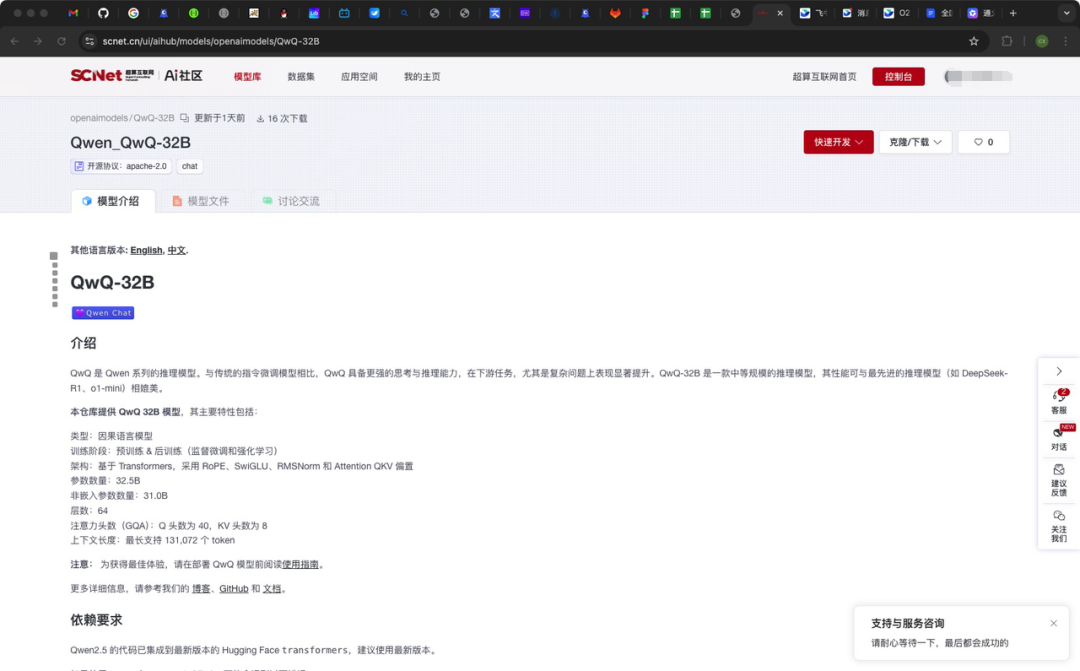Viewport: 1080px width, 671px height.
Task: Click the SCNet logo
Action: coord(112,76)
